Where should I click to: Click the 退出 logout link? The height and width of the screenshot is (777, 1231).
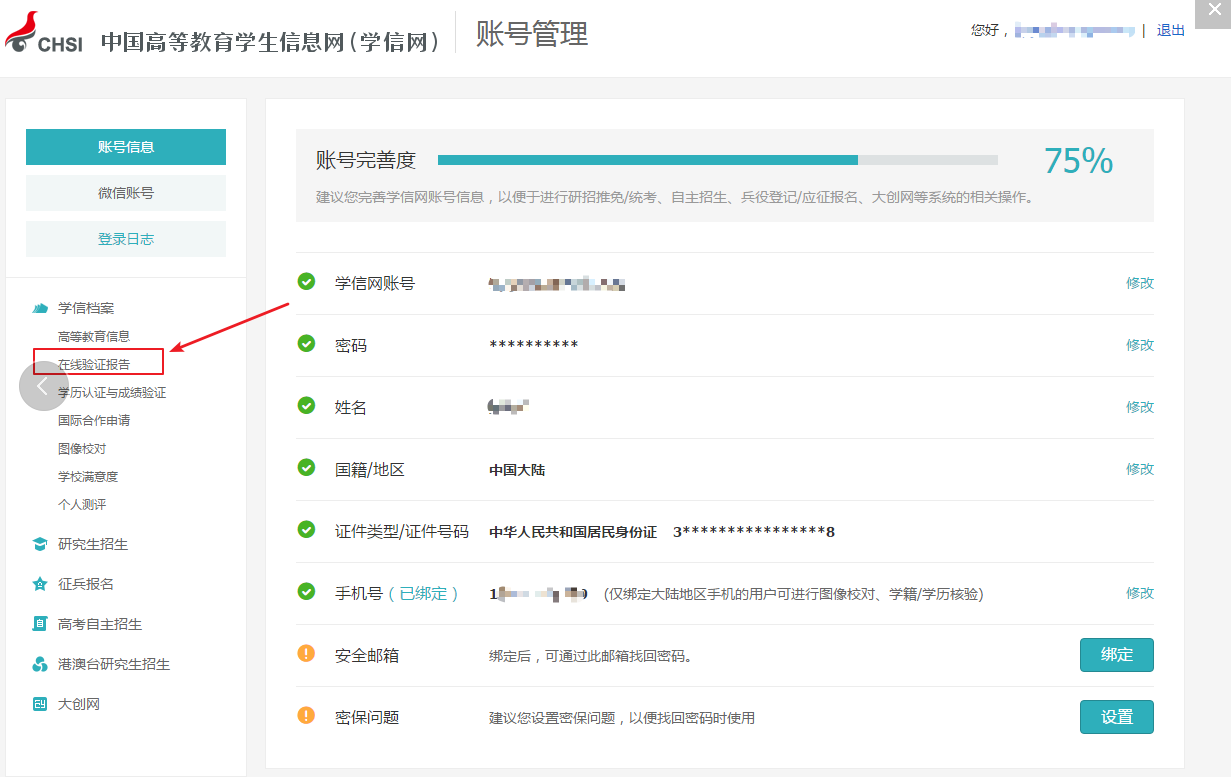tap(1170, 30)
